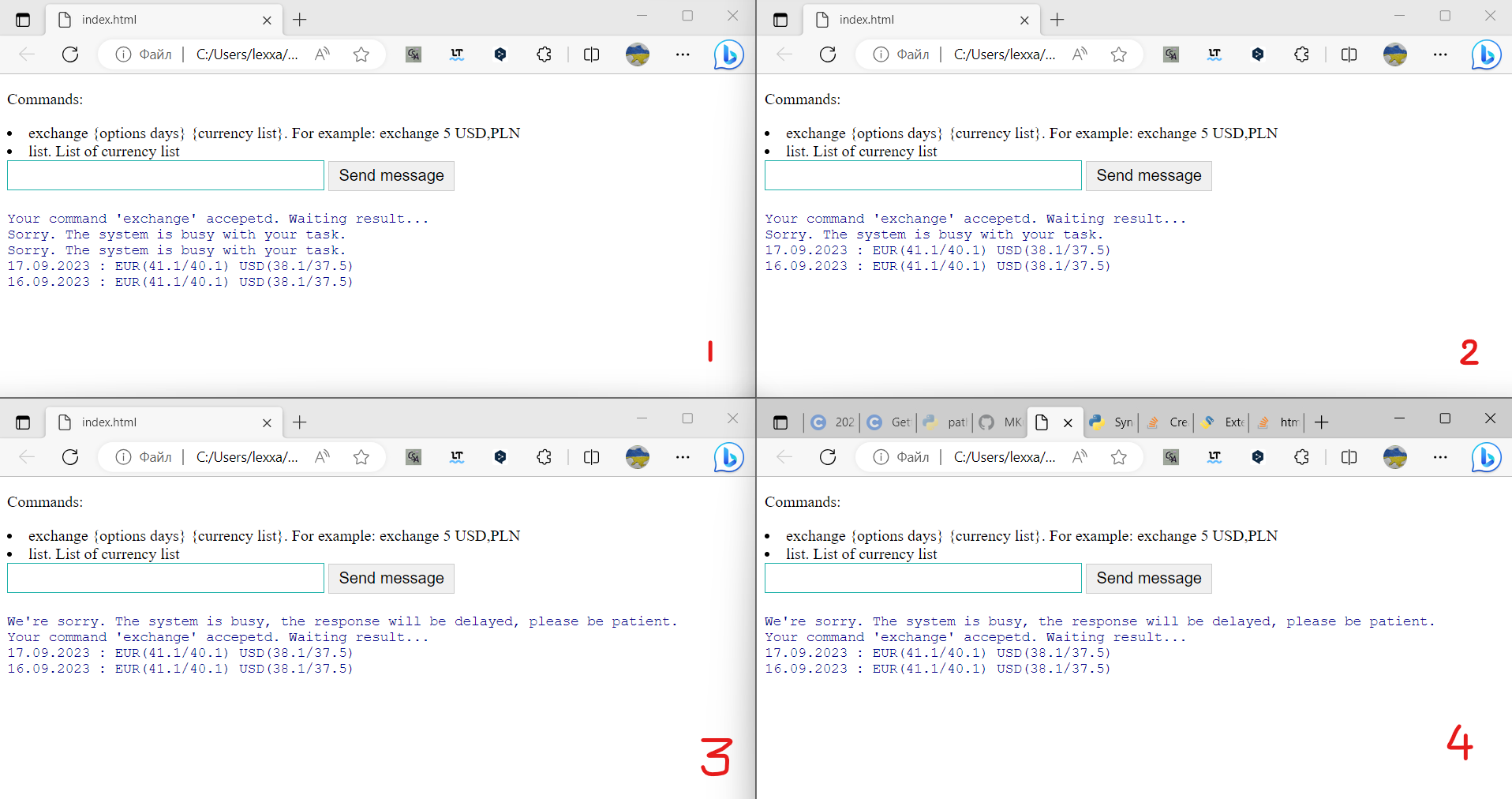Viewport: 1512px width, 799px height.
Task: Open tab actions menu in window 1
Action: click(x=23, y=20)
